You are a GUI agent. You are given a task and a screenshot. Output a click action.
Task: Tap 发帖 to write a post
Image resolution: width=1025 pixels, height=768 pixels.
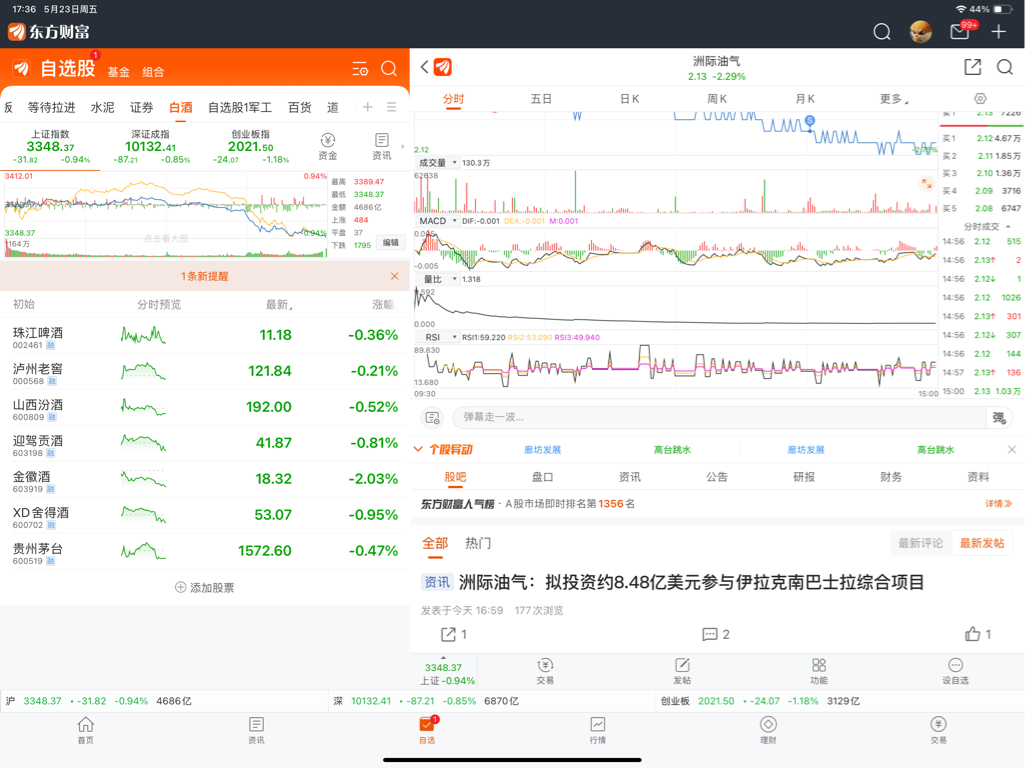[682, 671]
